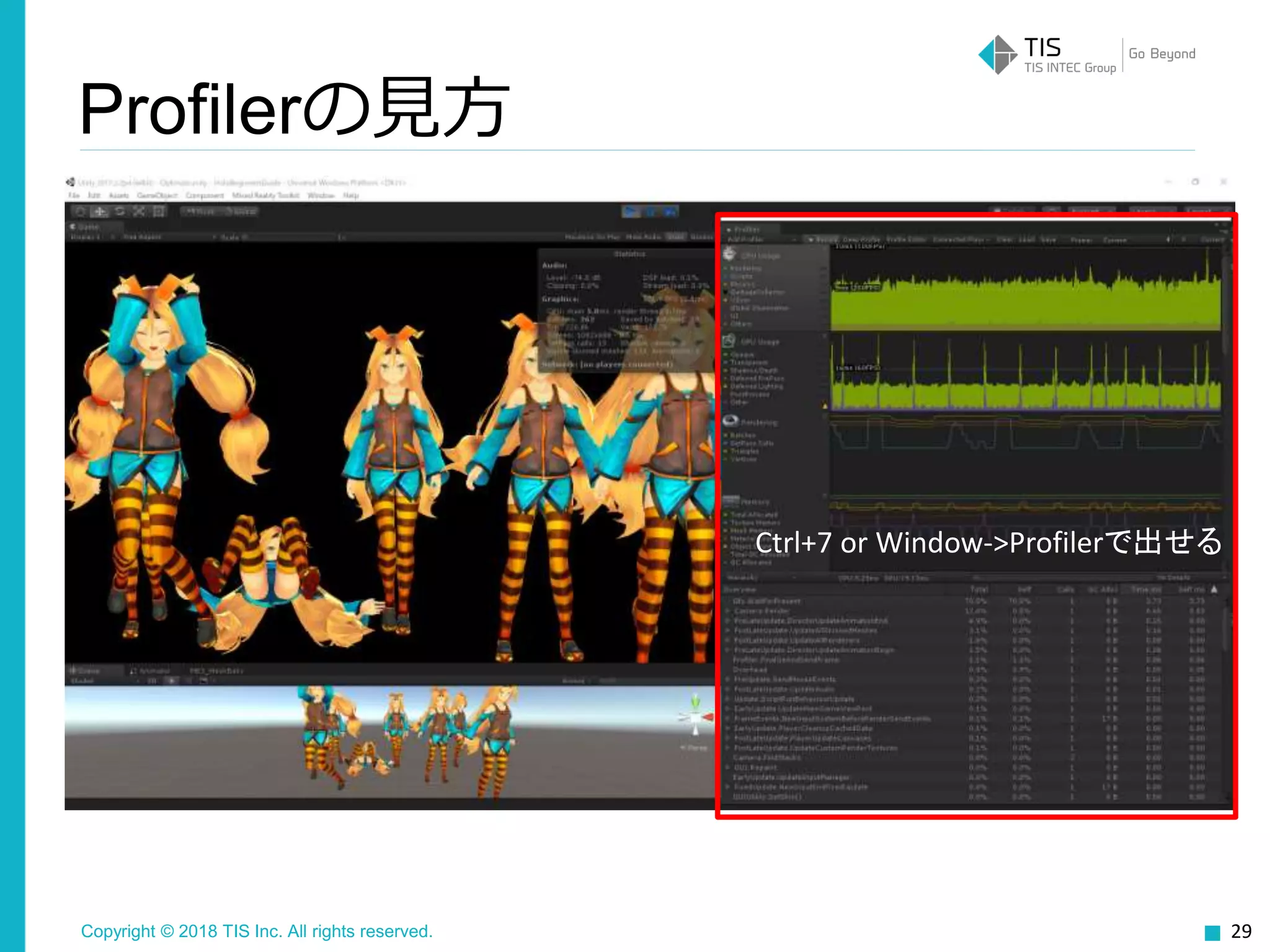Click the CPU Usage chart graph
Viewport: 1270px width, 952px height.
tap(1026, 288)
